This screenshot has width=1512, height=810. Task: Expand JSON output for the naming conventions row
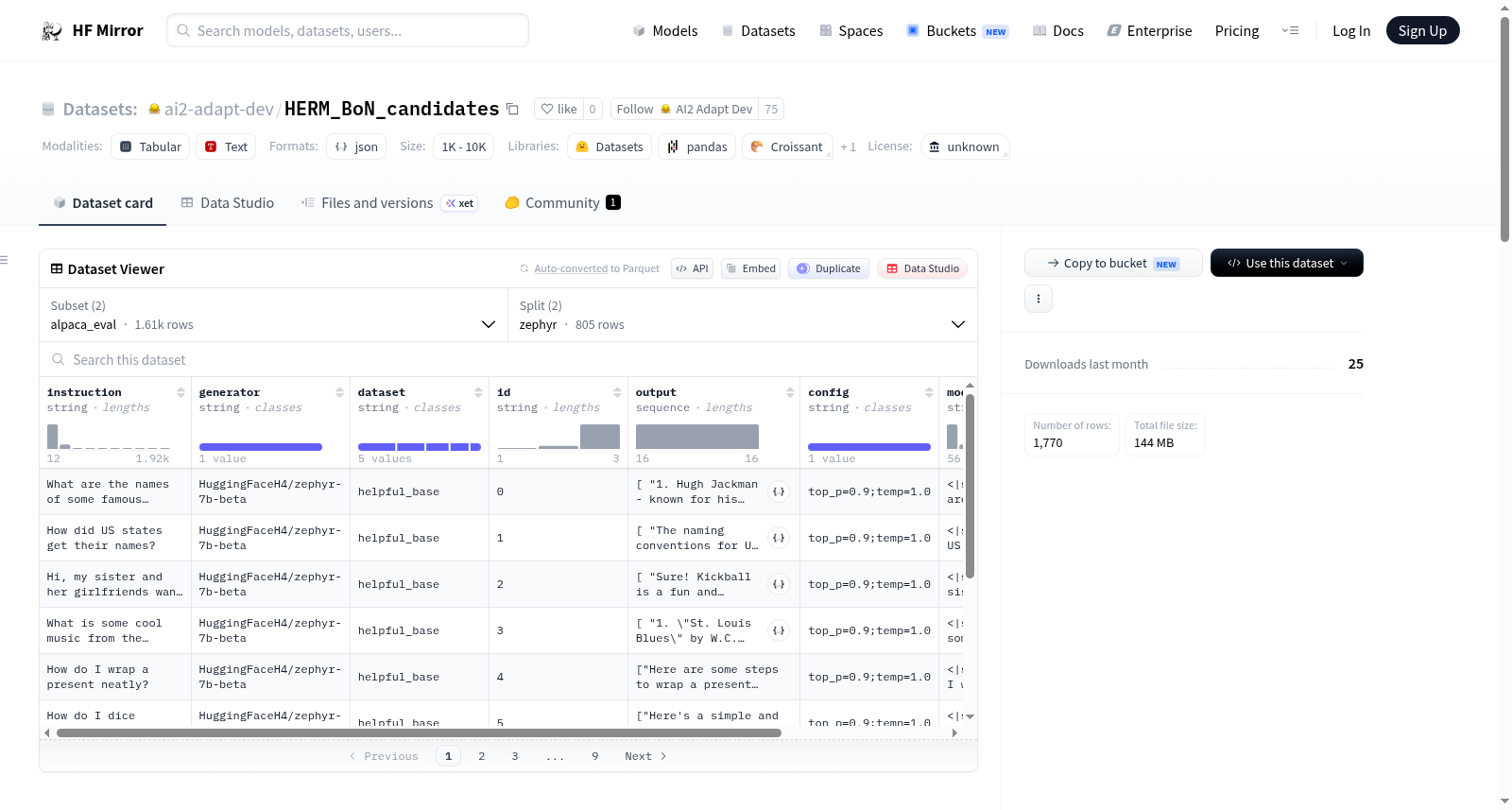(x=779, y=538)
